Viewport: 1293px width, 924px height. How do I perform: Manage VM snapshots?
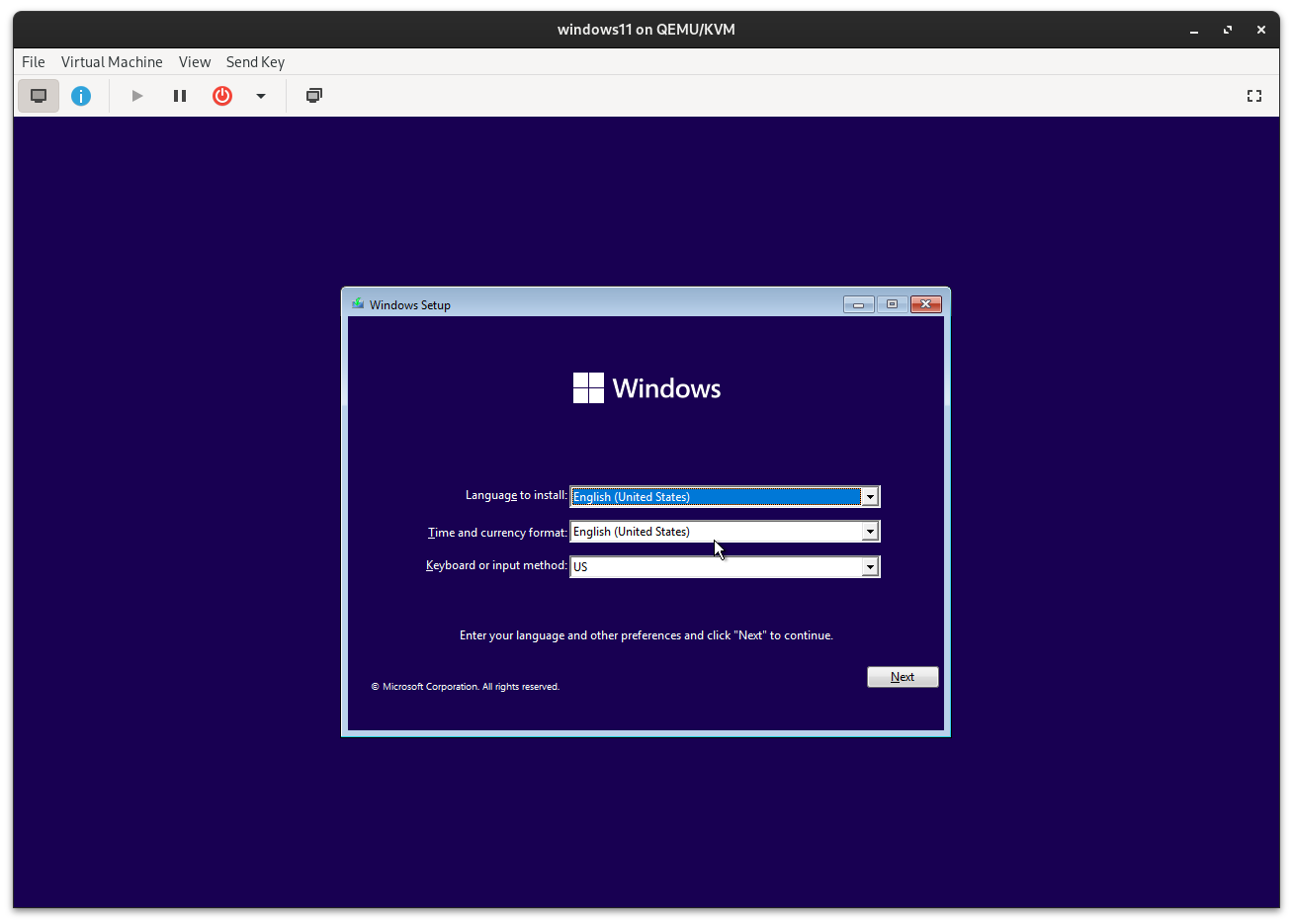314,96
